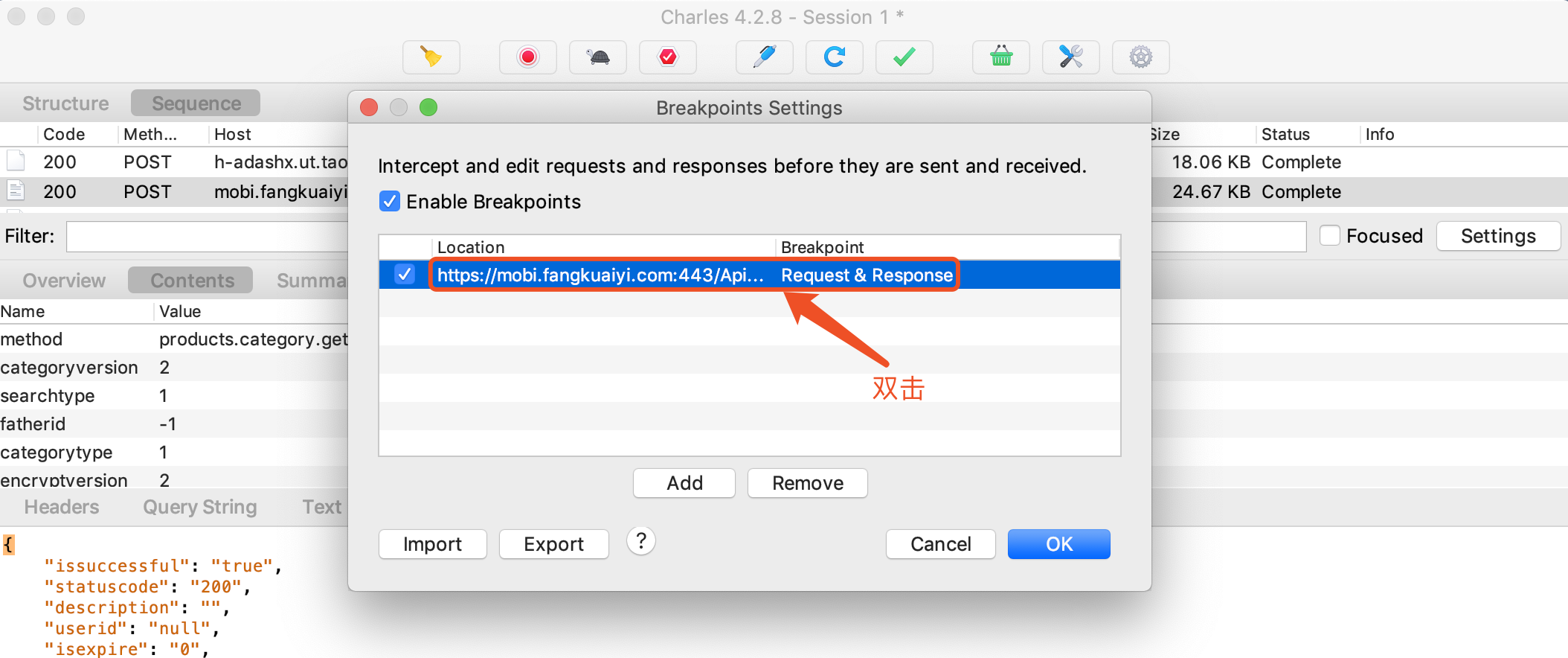The width and height of the screenshot is (1568, 658).
Task: Confirm with the OK button
Action: click(x=1059, y=544)
